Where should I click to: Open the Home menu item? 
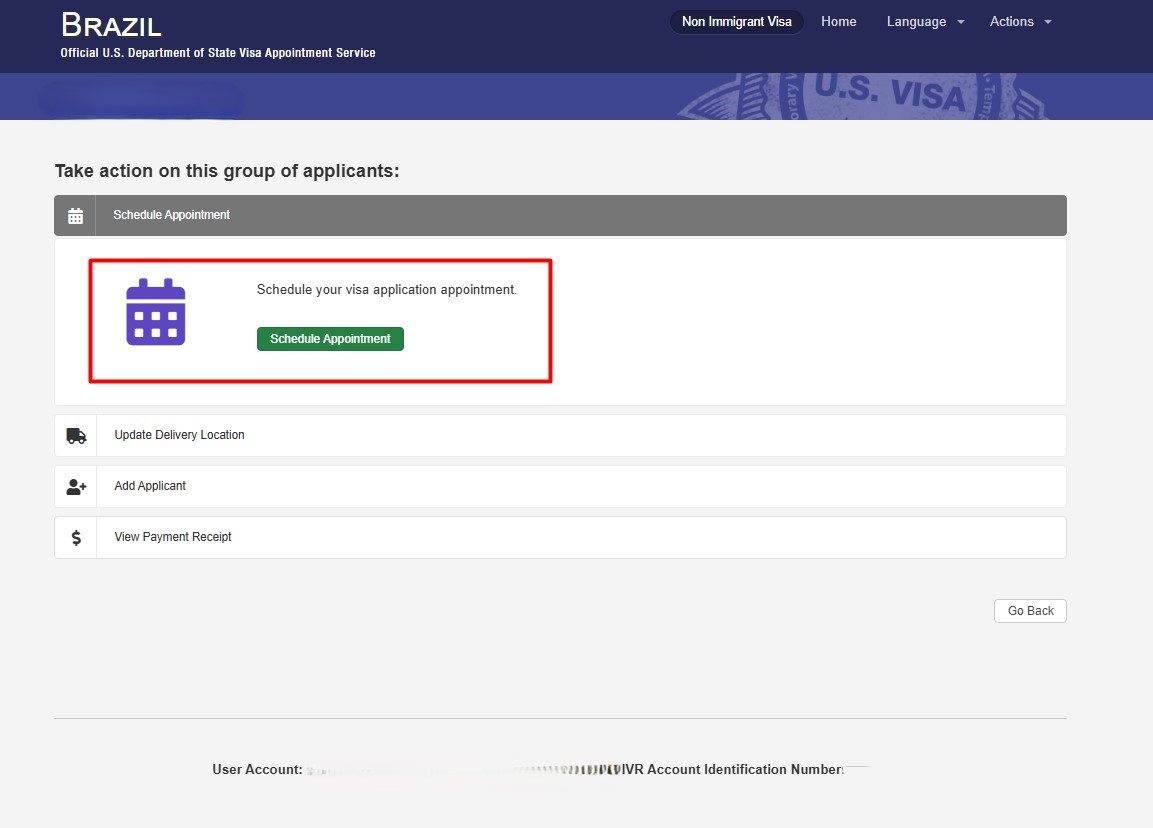(x=838, y=21)
